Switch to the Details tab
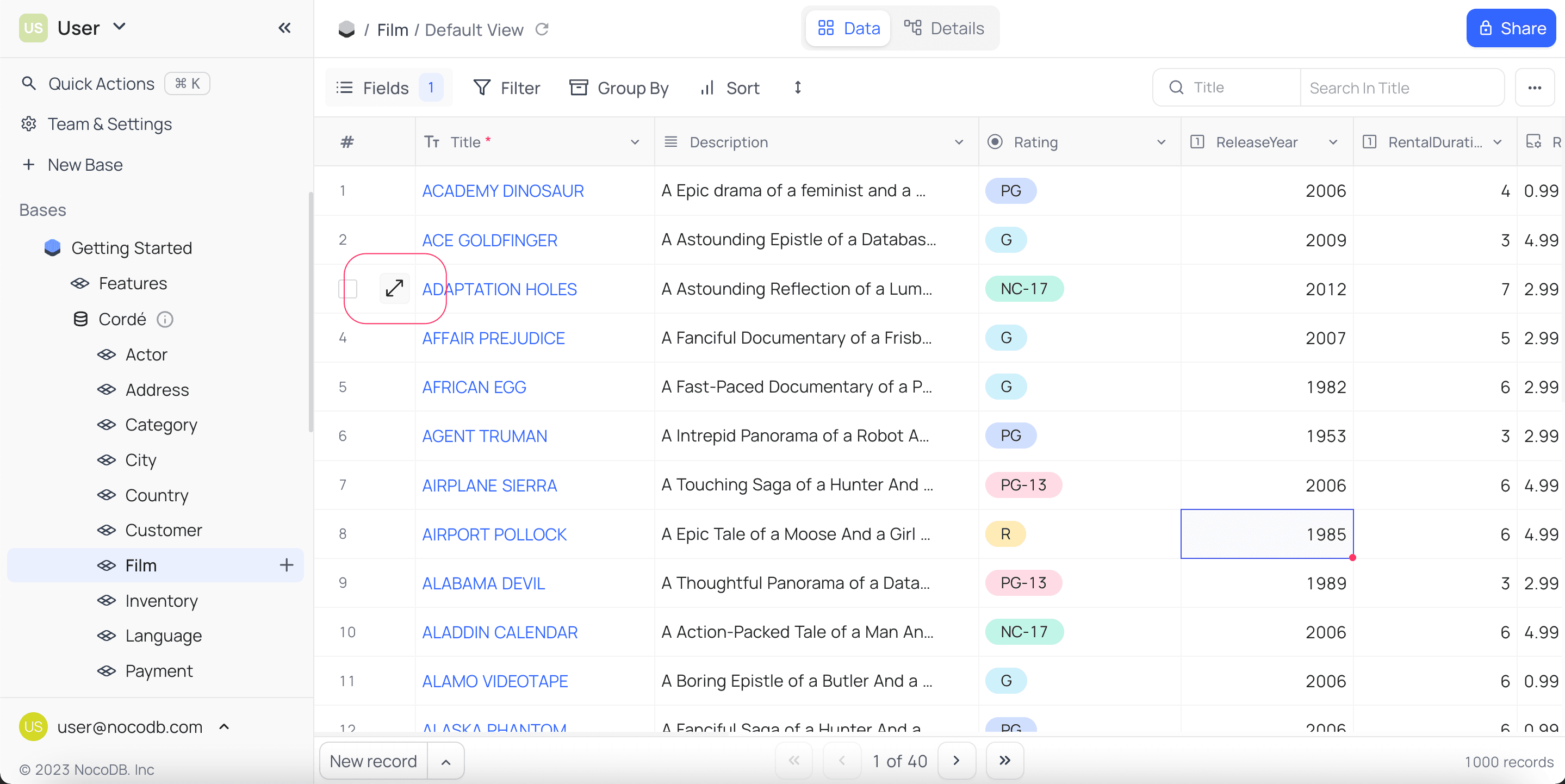The width and height of the screenshot is (1565, 784). (x=944, y=28)
